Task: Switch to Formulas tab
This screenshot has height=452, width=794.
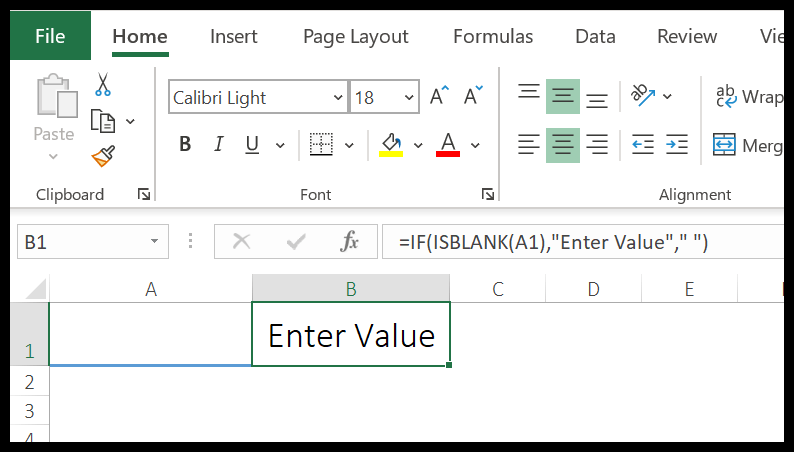Action: tap(493, 36)
